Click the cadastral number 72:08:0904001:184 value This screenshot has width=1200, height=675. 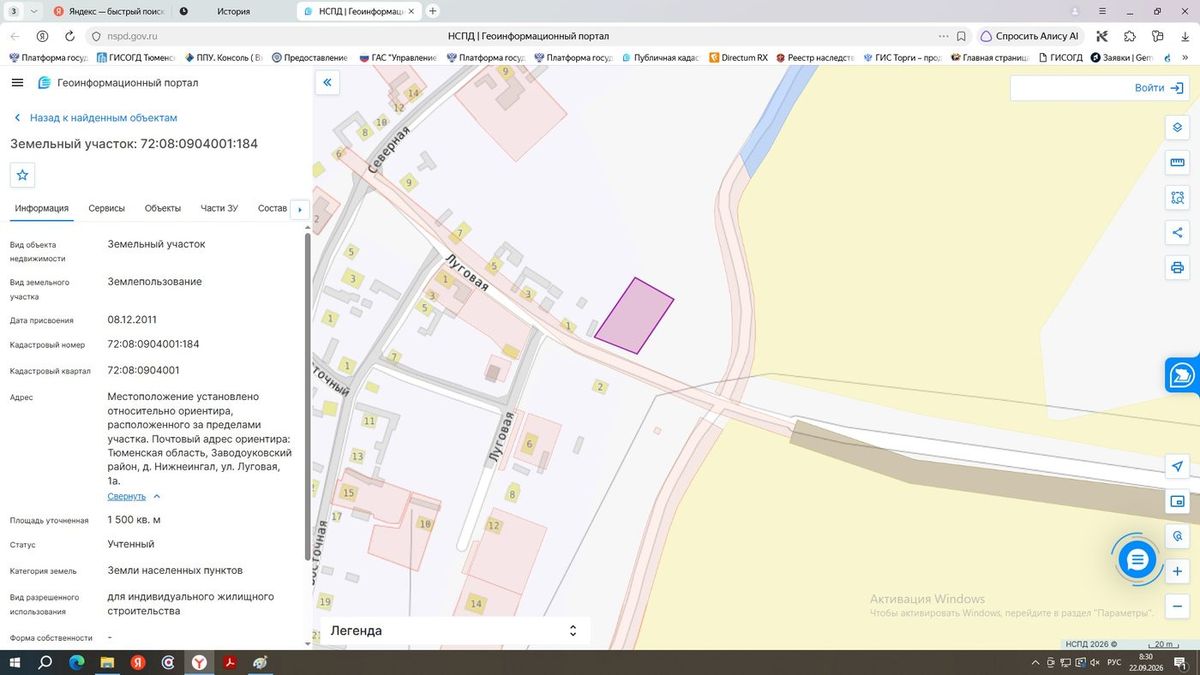[153, 344]
